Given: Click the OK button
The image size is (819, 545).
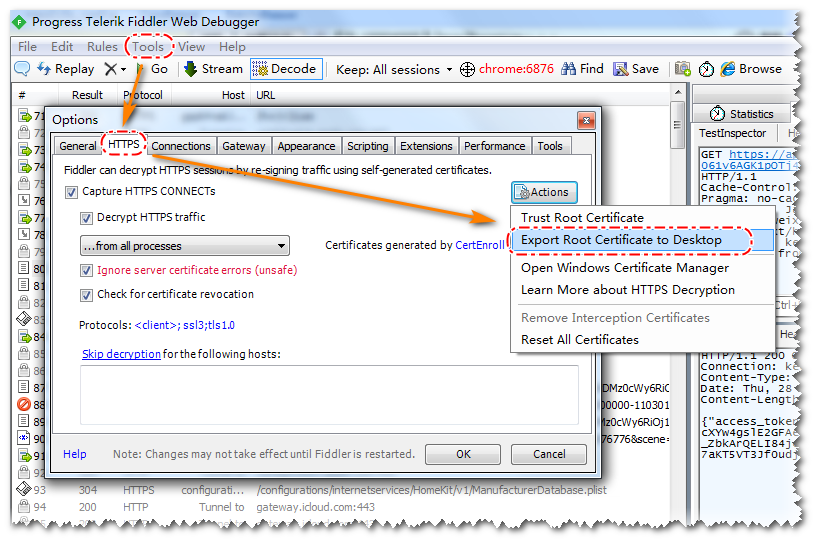Looking at the screenshot, I should point(463,454).
